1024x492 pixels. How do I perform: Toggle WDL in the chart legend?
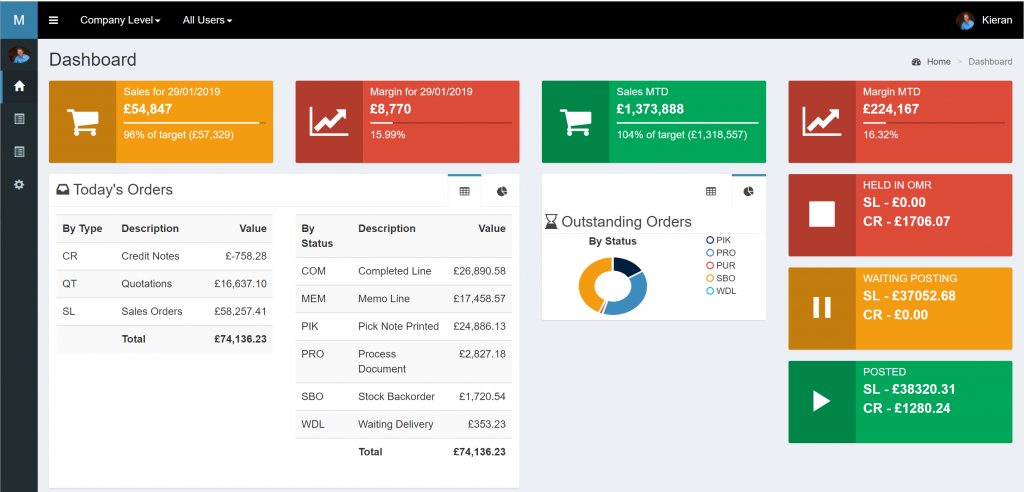coord(721,291)
